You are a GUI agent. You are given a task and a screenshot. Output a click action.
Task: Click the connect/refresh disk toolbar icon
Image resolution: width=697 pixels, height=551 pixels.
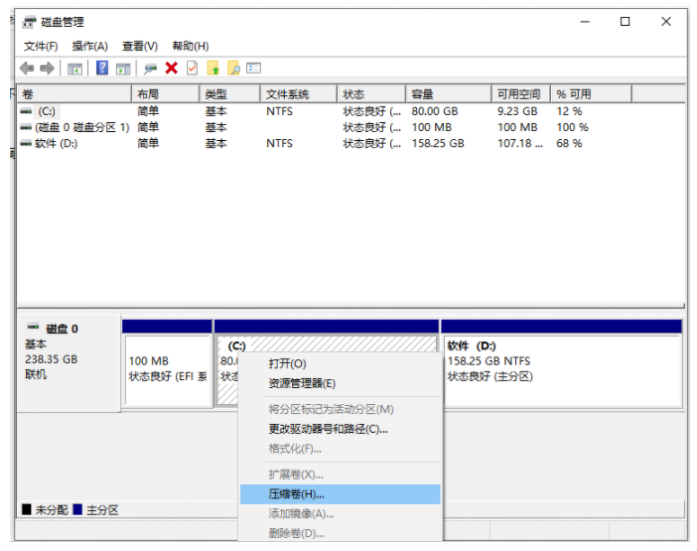(150, 68)
